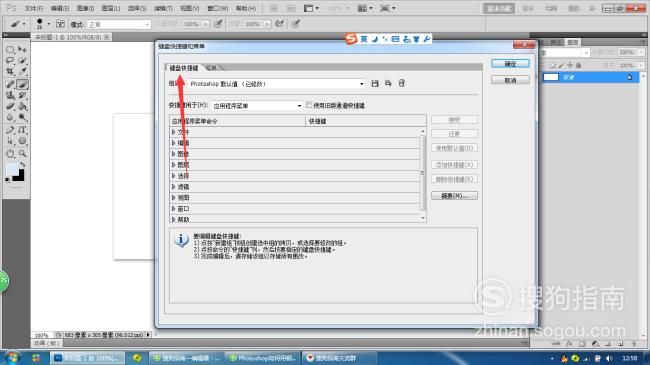Viewport: 650px width, 365px height.
Task: Expand the 视图 command group
Action: [174, 198]
